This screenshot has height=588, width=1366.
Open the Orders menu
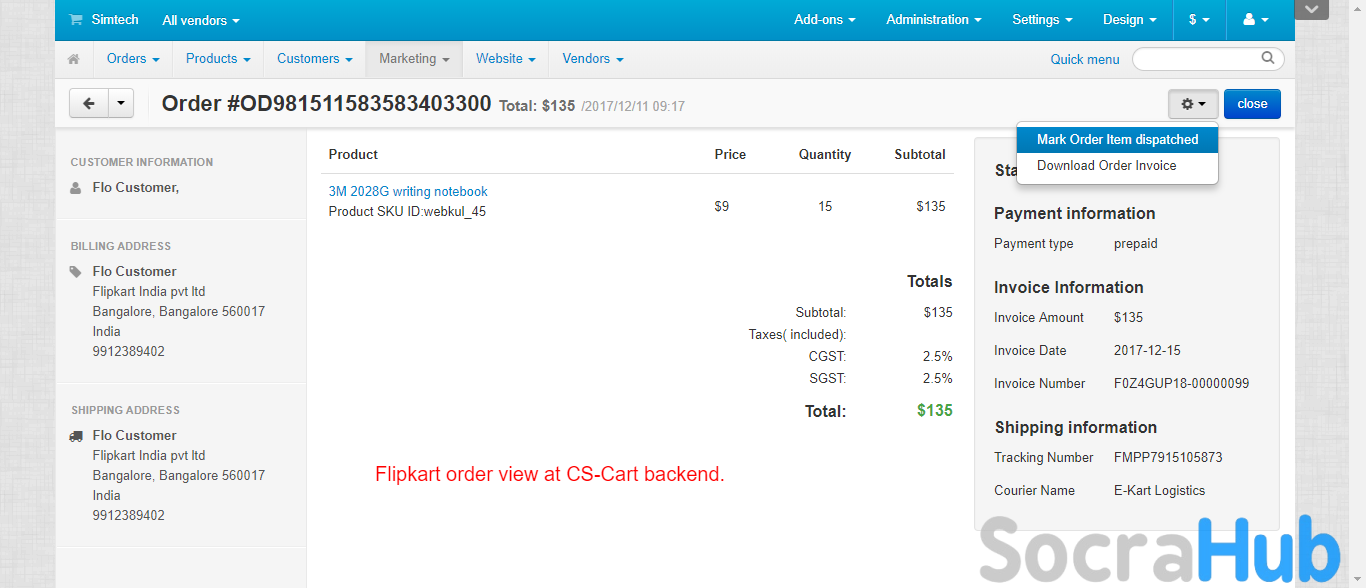click(x=133, y=59)
